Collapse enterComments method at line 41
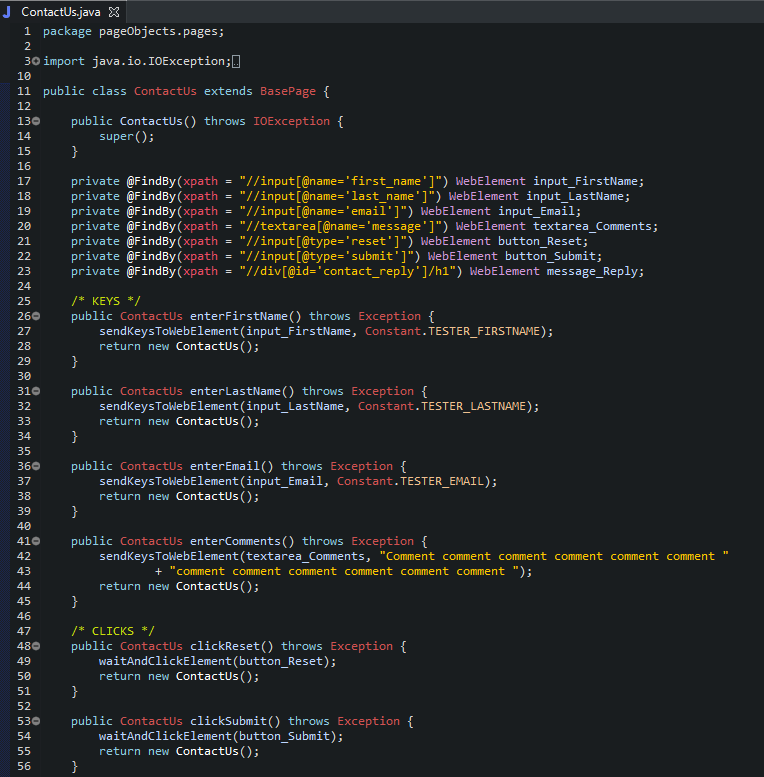The width and height of the screenshot is (764, 777). pyautogui.click(x=36, y=541)
